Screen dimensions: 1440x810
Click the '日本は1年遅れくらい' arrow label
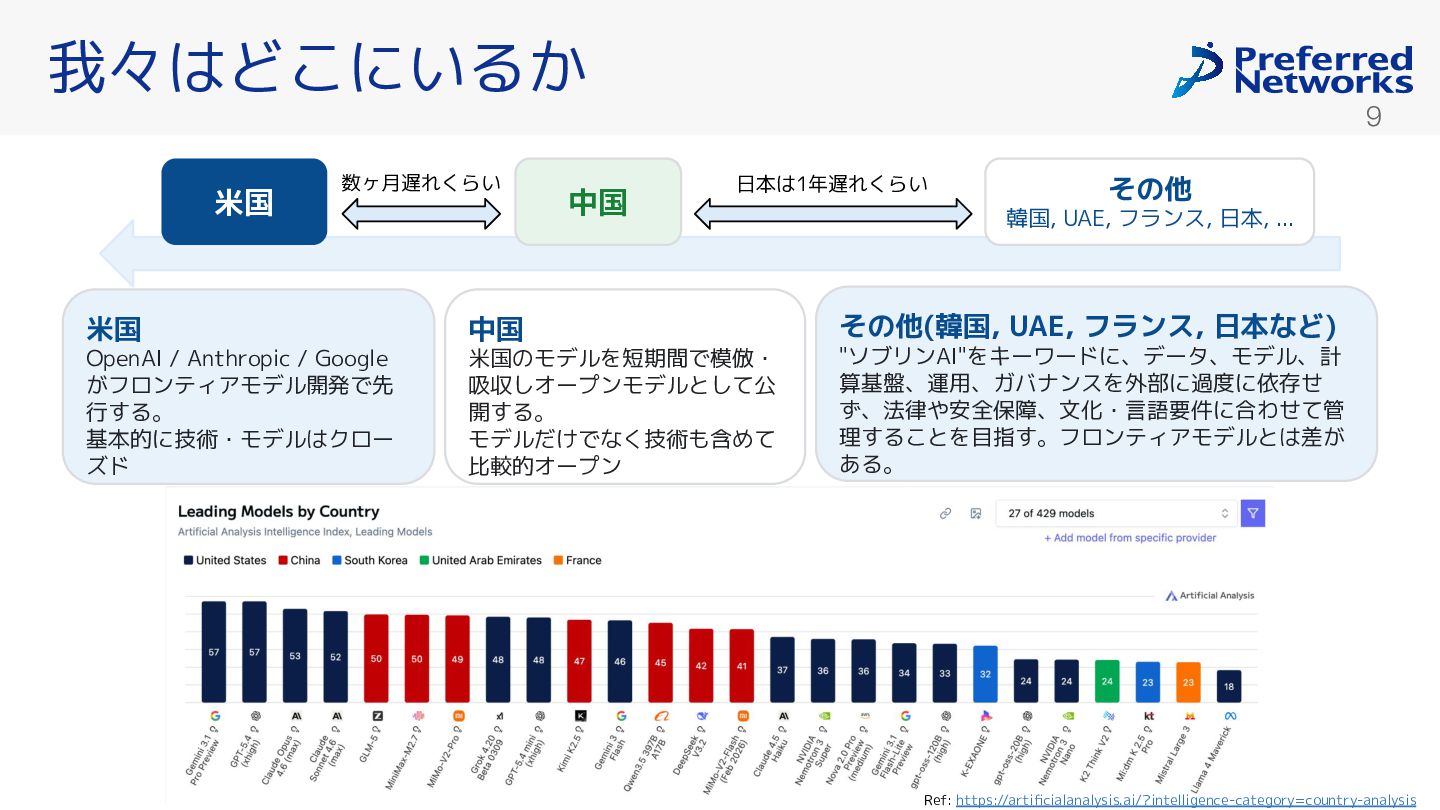832,184
